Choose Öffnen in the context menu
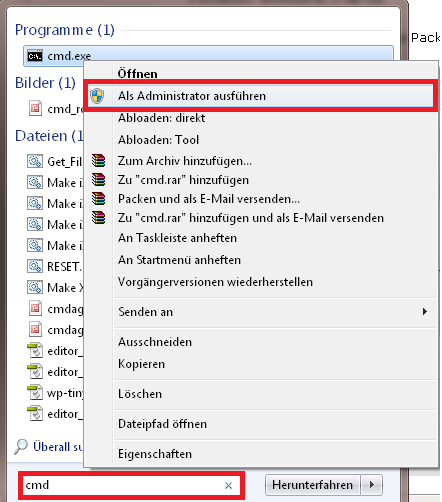The width and height of the screenshot is (442, 502). pyautogui.click(x=137, y=74)
